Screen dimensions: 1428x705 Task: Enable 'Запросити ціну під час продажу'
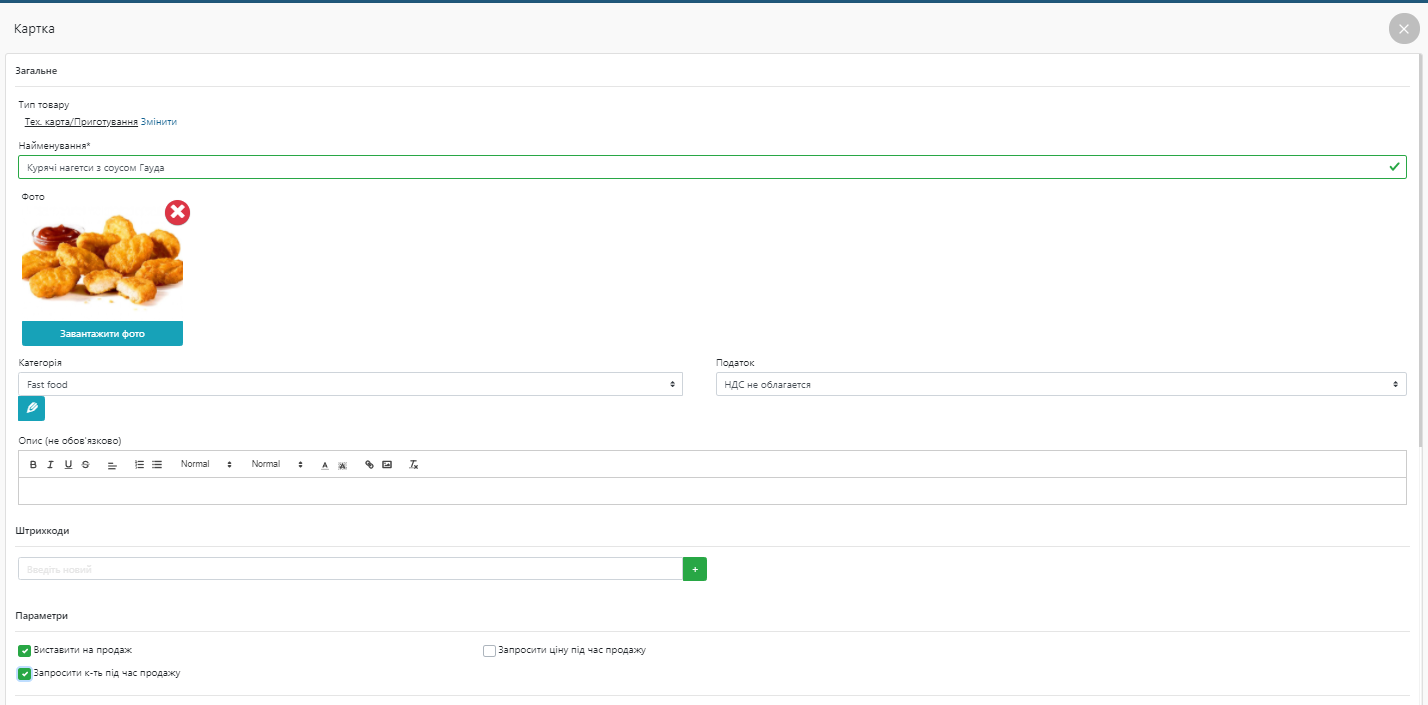pos(489,651)
